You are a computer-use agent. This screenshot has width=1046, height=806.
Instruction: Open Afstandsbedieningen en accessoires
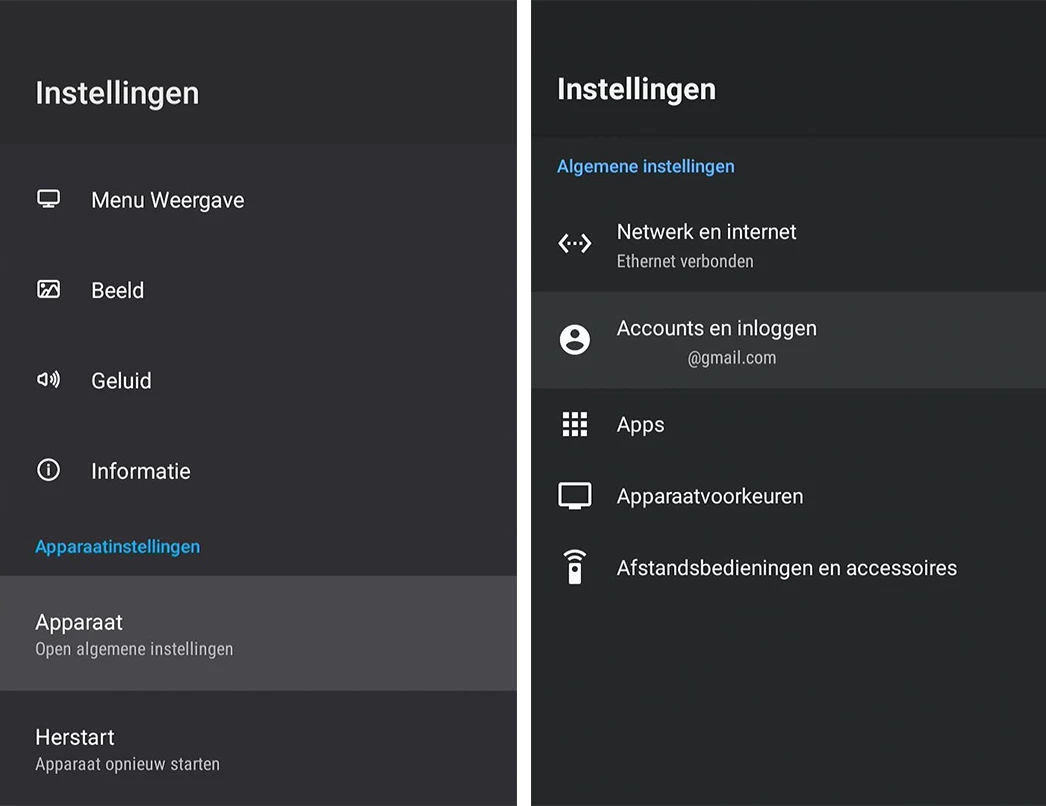787,568
